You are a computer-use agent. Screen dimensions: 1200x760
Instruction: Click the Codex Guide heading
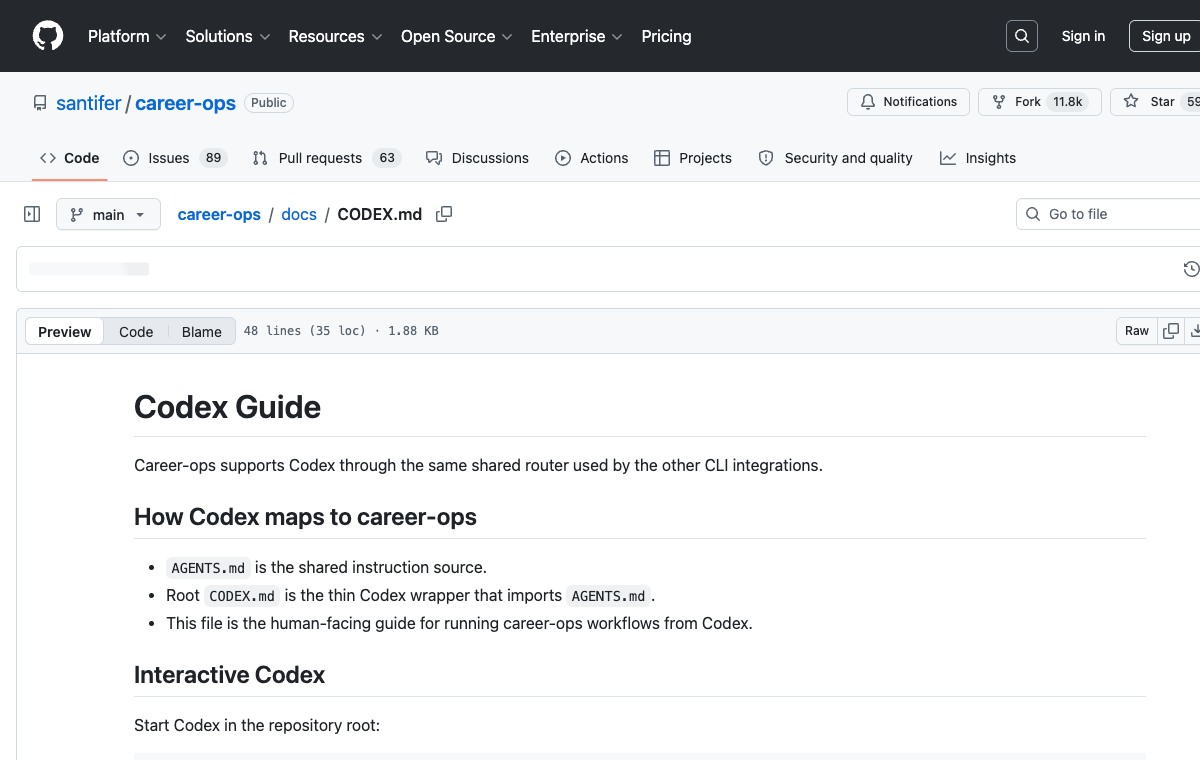(228, 407)
